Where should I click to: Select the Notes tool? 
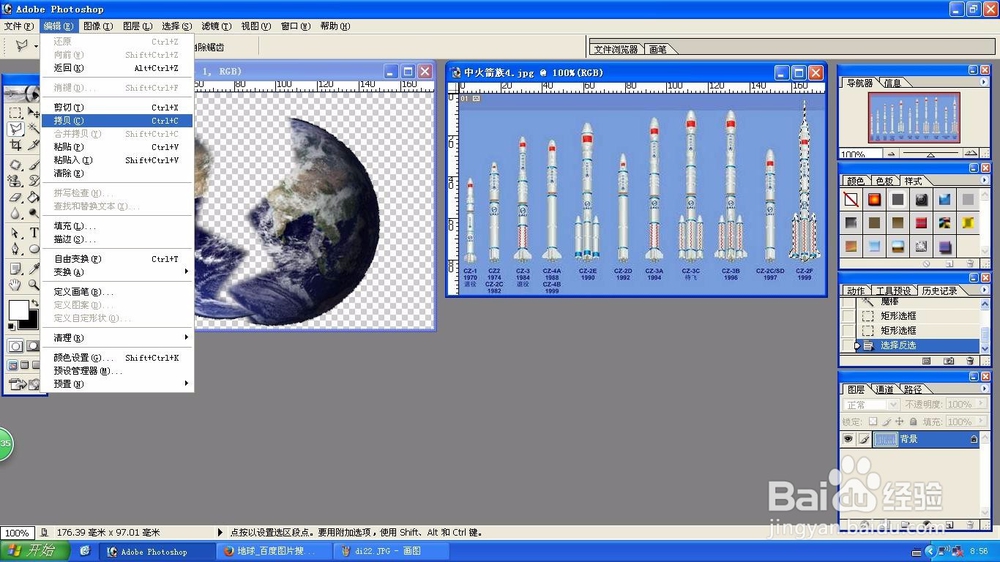[15, 269]
